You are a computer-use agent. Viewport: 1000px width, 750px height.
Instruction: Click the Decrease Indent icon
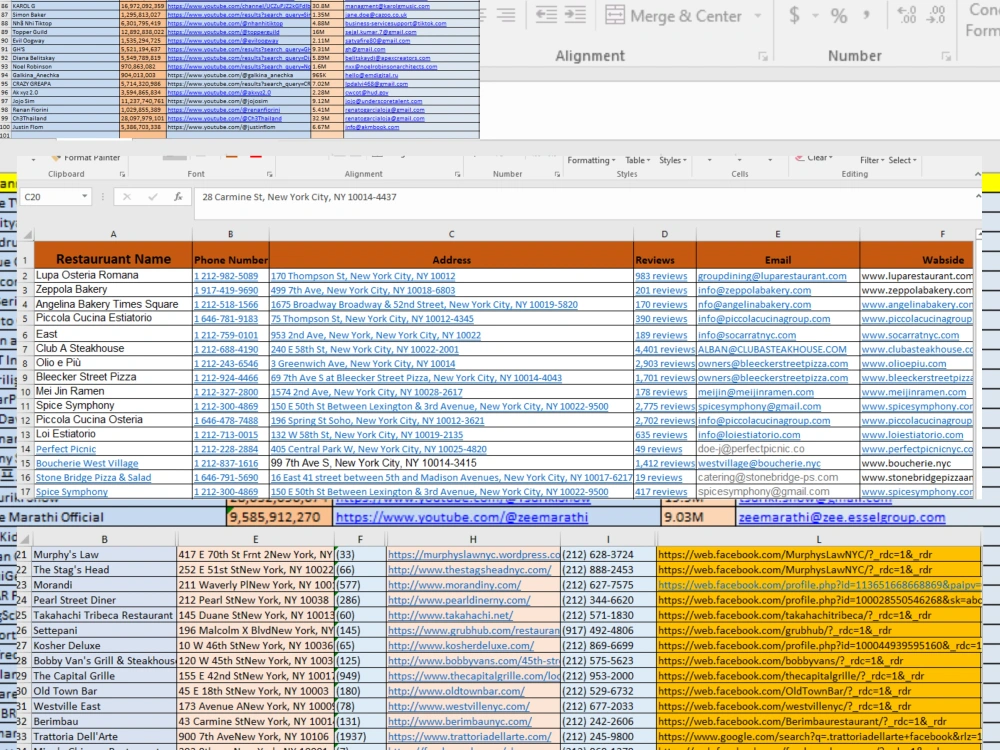pyautogui.click(x=546, y=15)
